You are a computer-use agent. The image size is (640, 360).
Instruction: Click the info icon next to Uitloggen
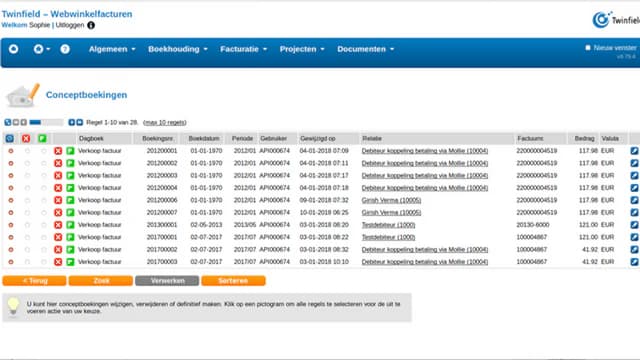pyautogui.click(x=91, y=25)
